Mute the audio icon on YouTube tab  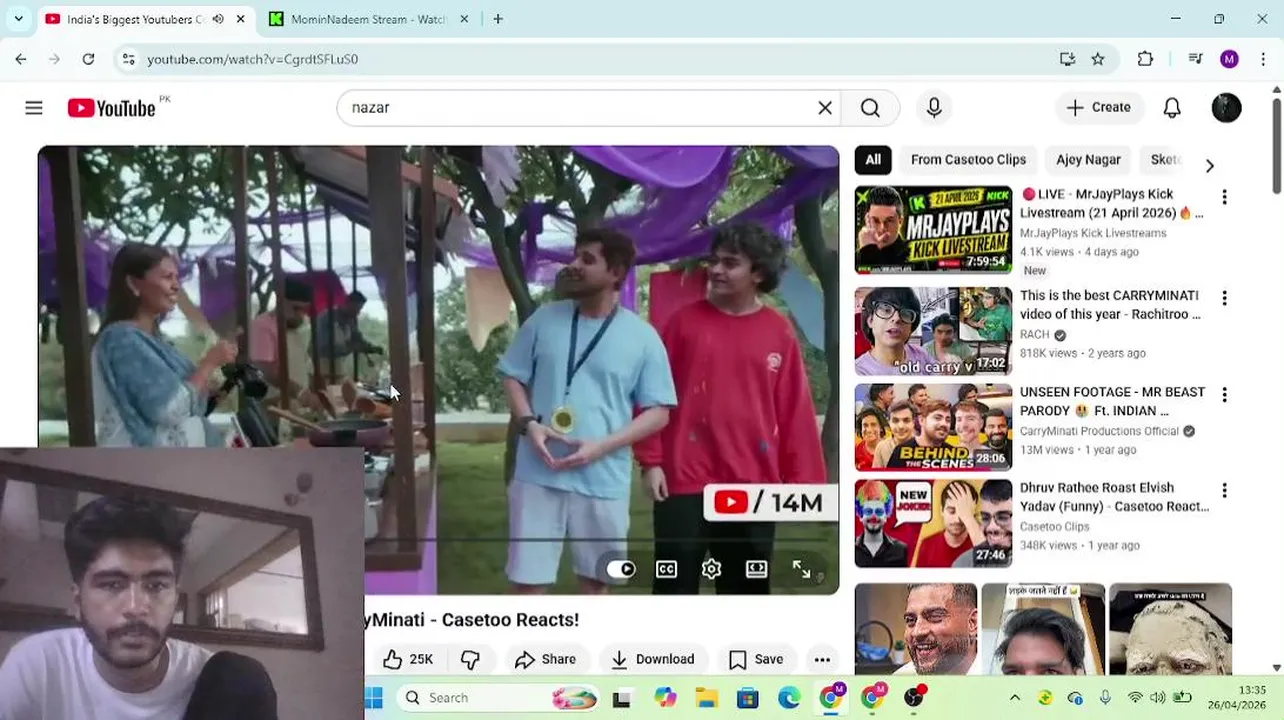218,19
